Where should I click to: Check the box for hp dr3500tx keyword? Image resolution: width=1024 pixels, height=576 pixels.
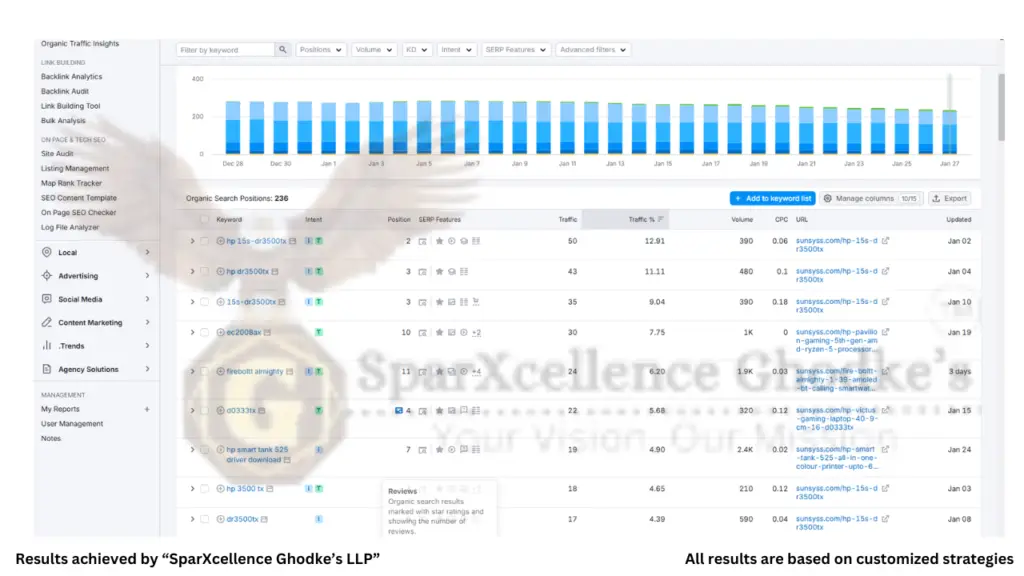(205, 272)
